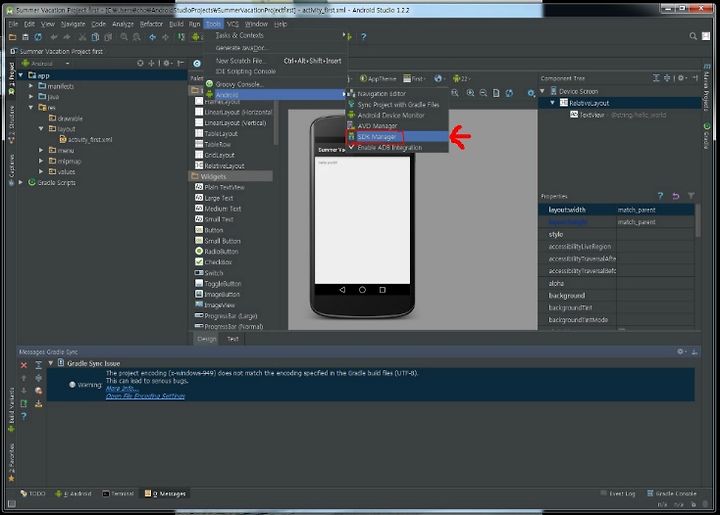Switch to the Text editor tab
The height and width of the screenshot is (515, 720).
tap(233, 339)
